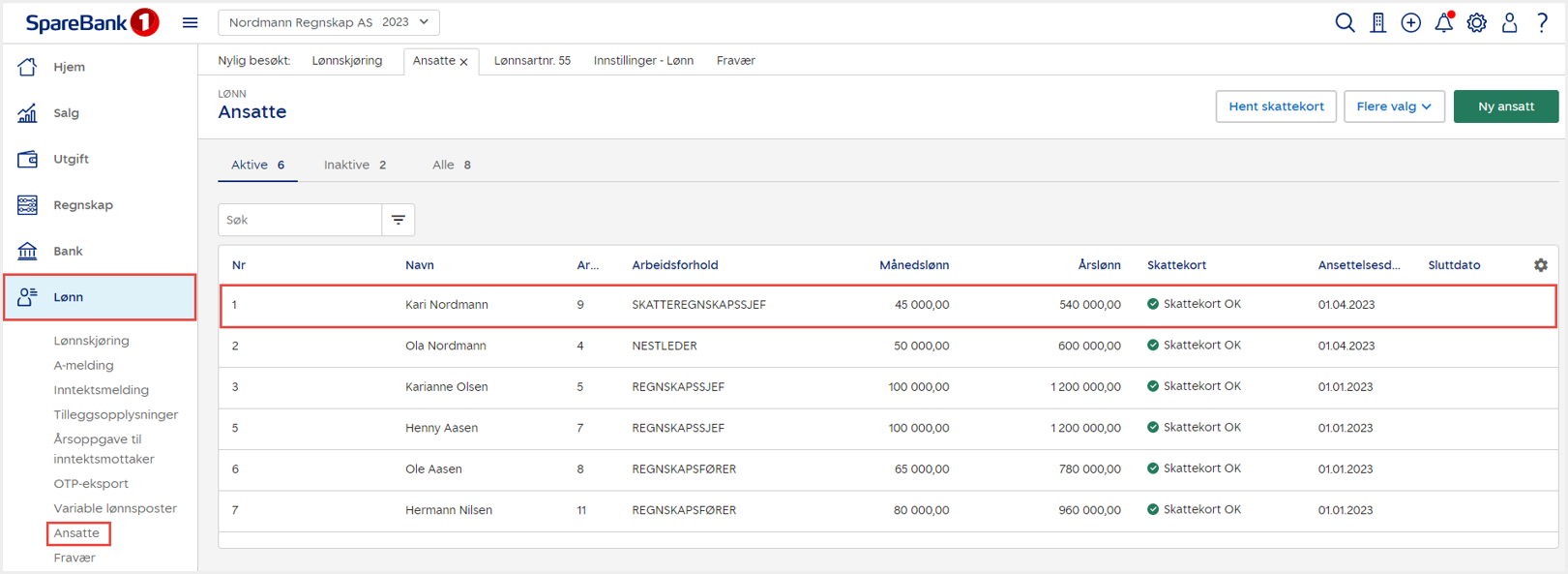Click the plus circle quick-add icon
This screenshot has height=574, width=1568.
coord(1411,22)
